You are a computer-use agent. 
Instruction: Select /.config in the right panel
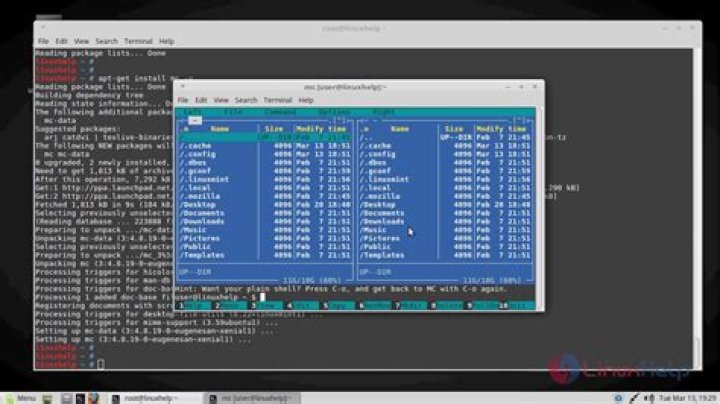coord(445,154)
